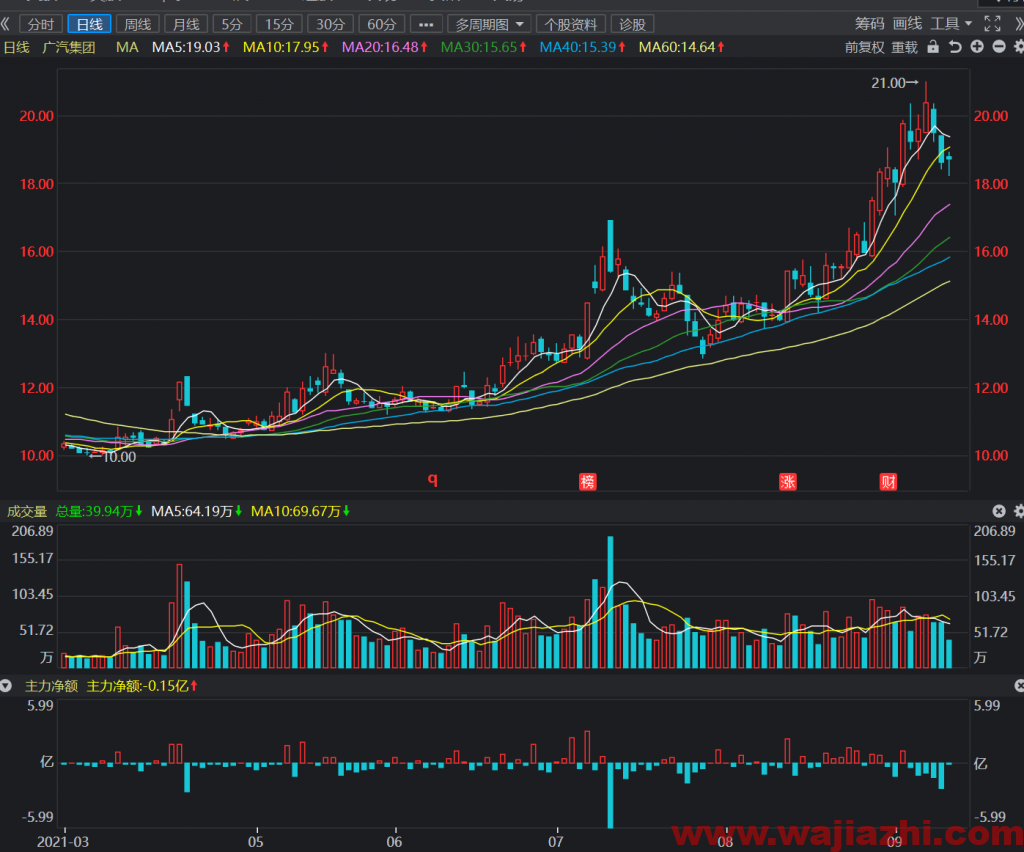This screenshot has height=852, width=1024.
Task: Enter fullscreen with the expand icon
Action: click(x=993, y=24)
